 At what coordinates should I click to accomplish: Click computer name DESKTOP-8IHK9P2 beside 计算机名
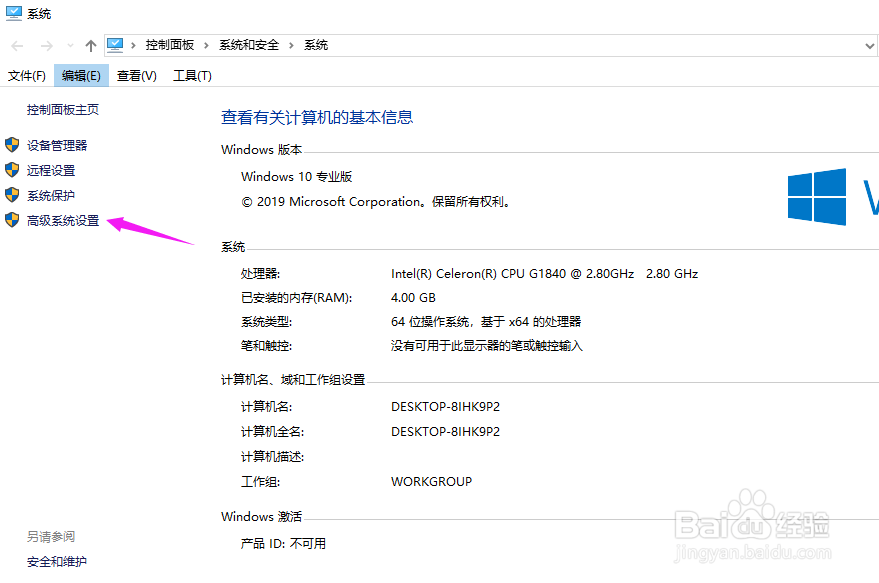(x=445, y=406)
